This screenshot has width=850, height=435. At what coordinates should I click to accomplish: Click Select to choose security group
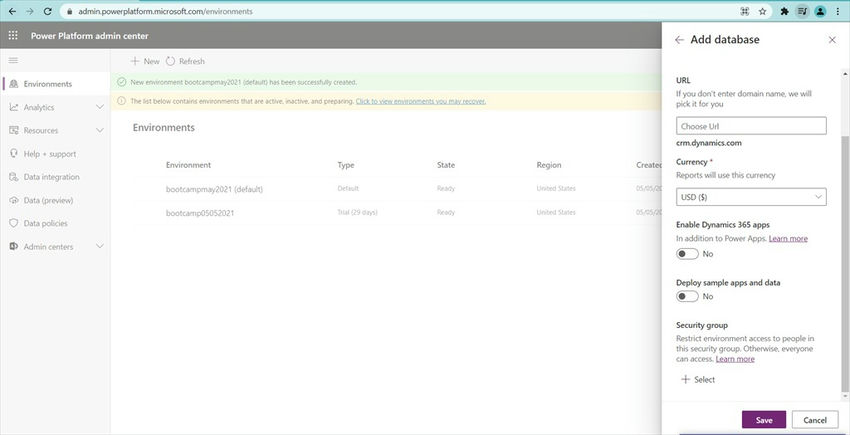[705, 380]
